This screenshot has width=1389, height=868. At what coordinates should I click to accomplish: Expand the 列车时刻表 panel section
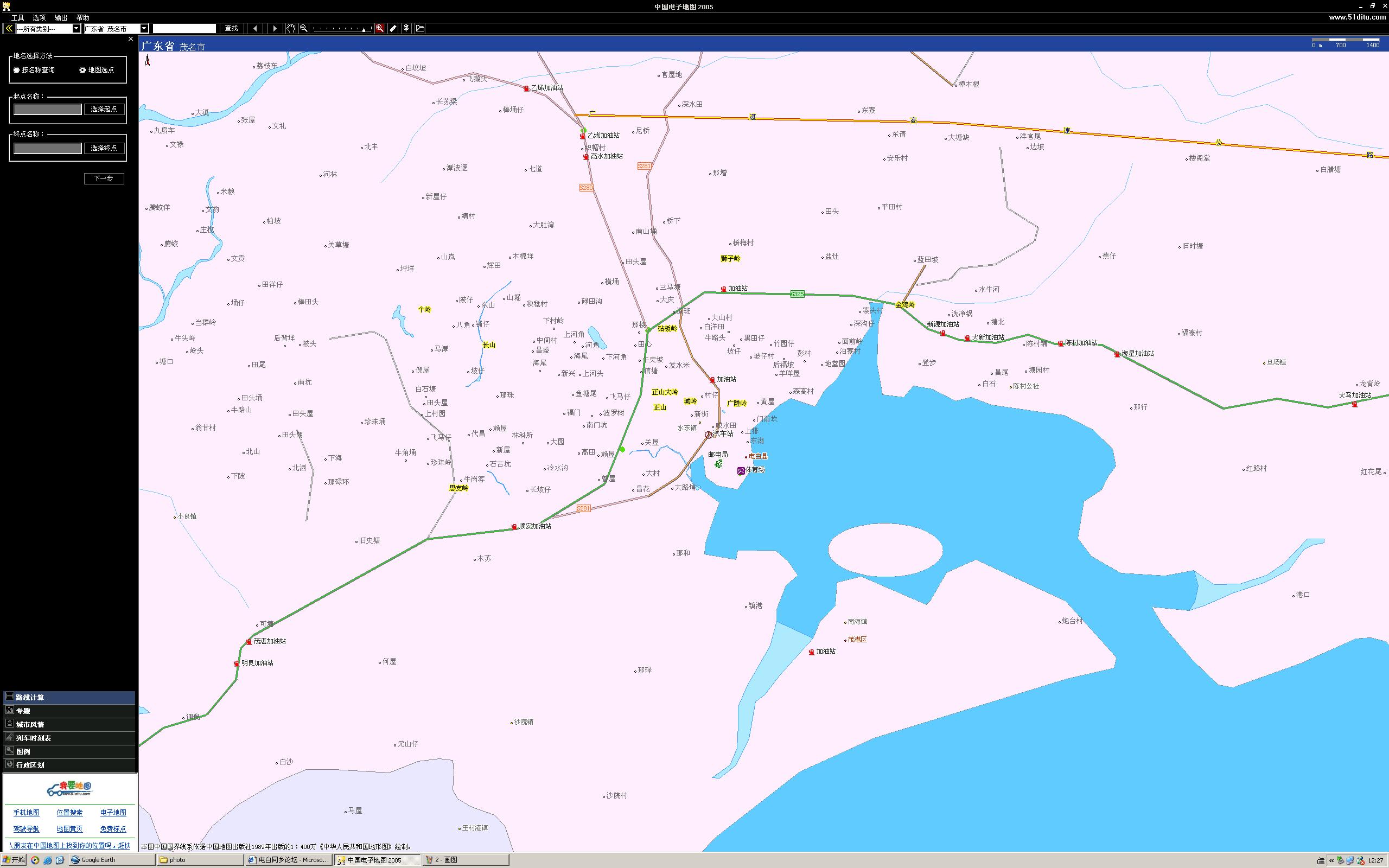pos(33,738)
